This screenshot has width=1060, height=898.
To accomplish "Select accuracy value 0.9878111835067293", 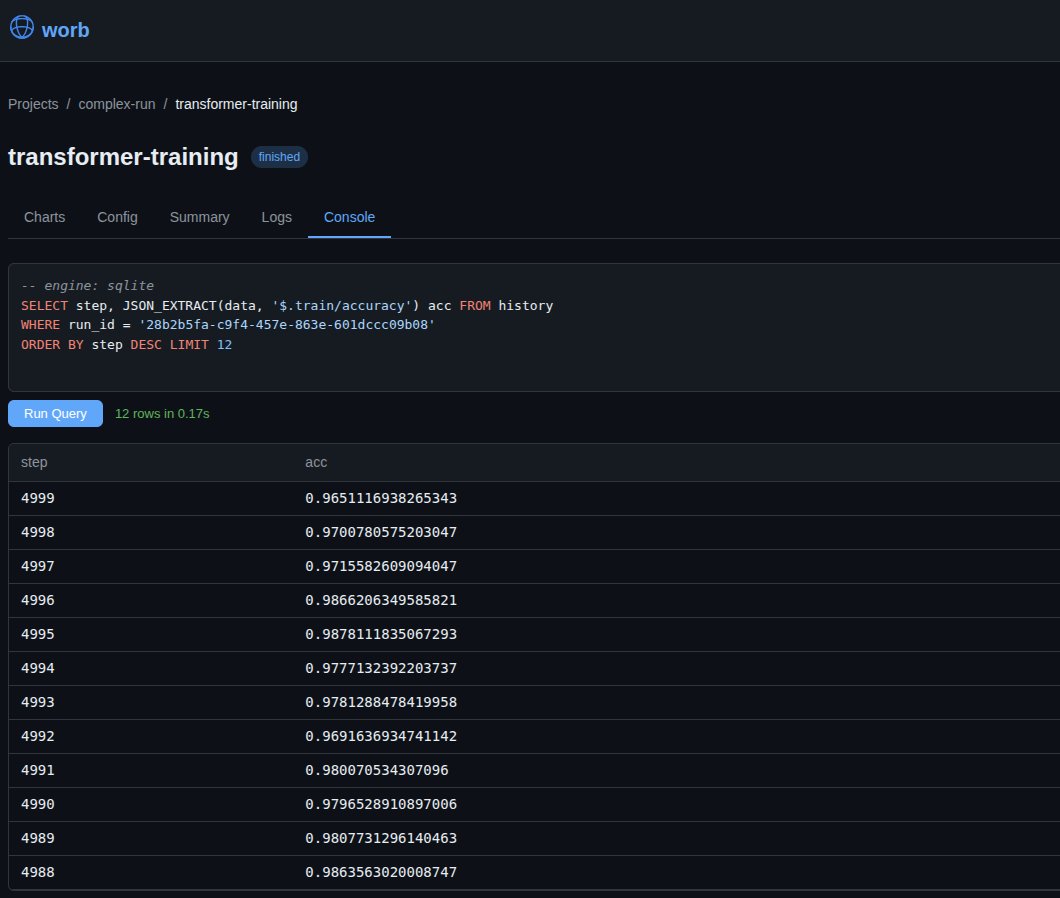I will coord(381,634).
